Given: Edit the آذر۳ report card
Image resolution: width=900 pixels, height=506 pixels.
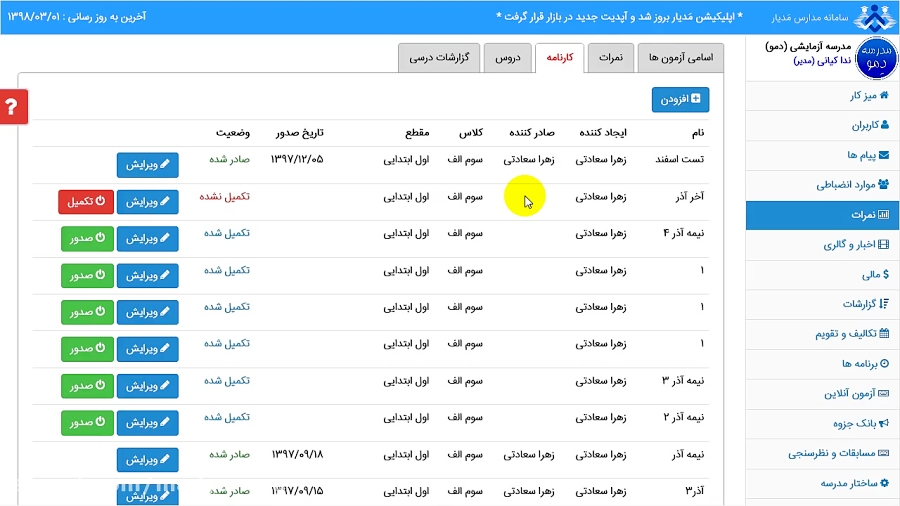Looking at the screenshot, I should pos(148,495).
